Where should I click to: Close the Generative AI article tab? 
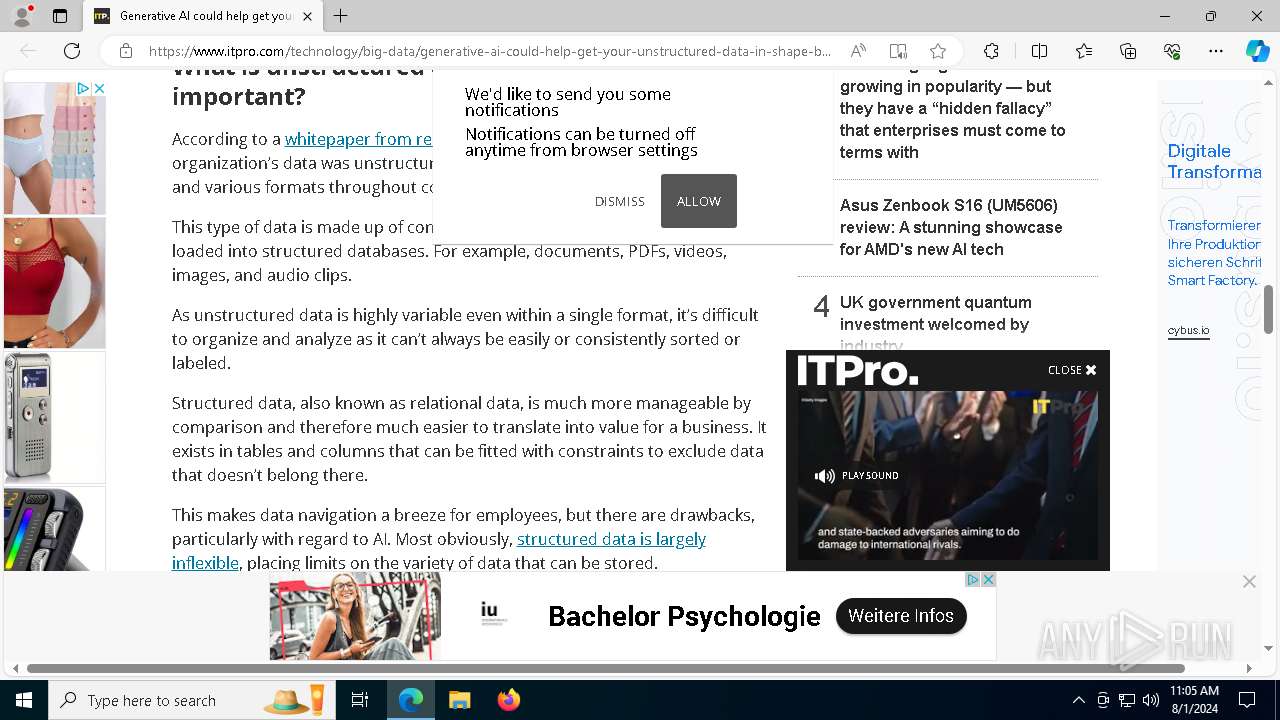(x=307, y=16)
